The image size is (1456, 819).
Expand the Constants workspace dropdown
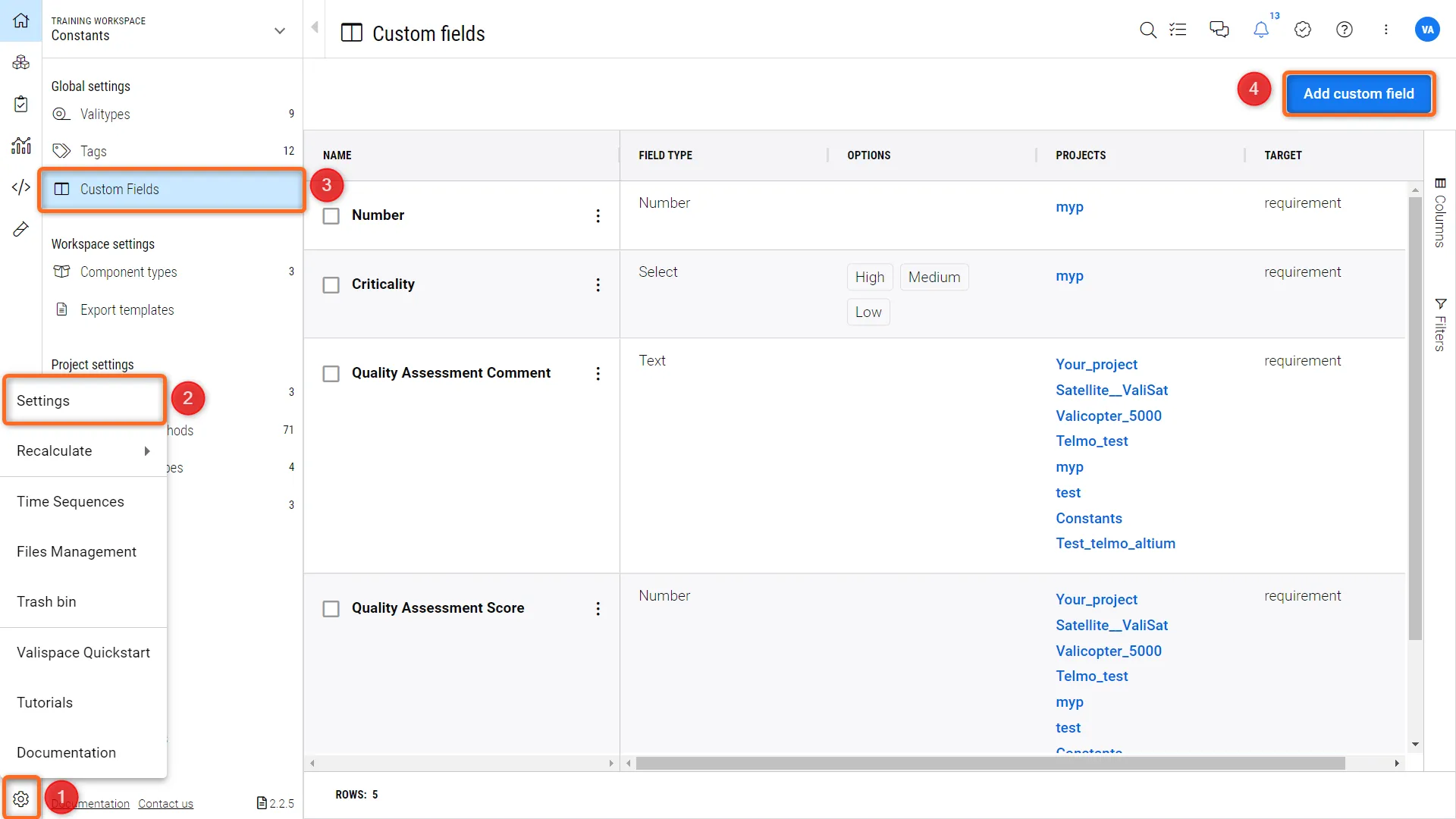280,31
